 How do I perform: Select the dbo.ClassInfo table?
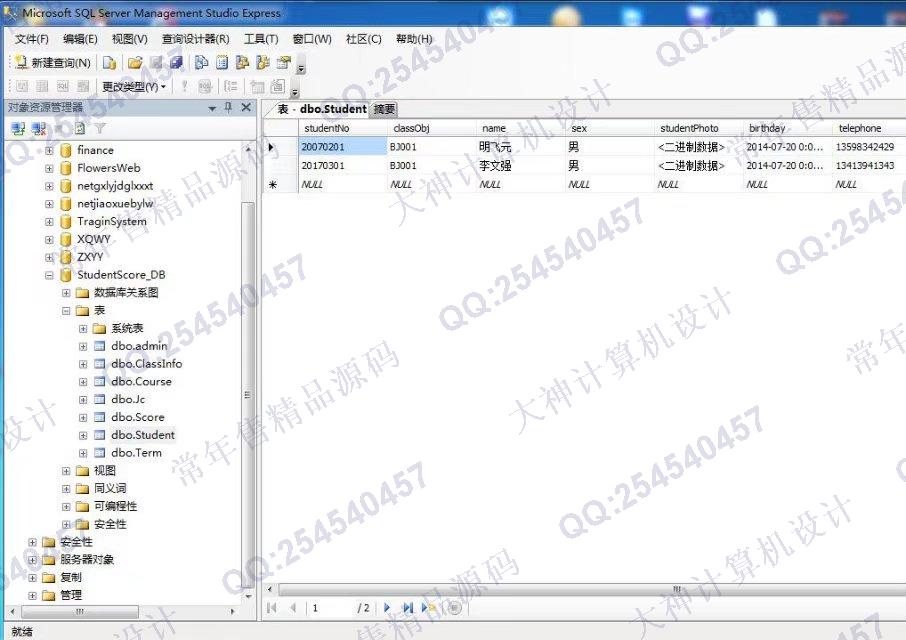(146, 363)
